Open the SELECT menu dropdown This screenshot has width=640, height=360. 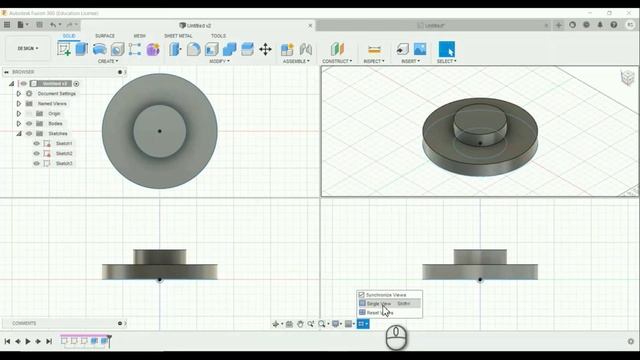(447, 61)
